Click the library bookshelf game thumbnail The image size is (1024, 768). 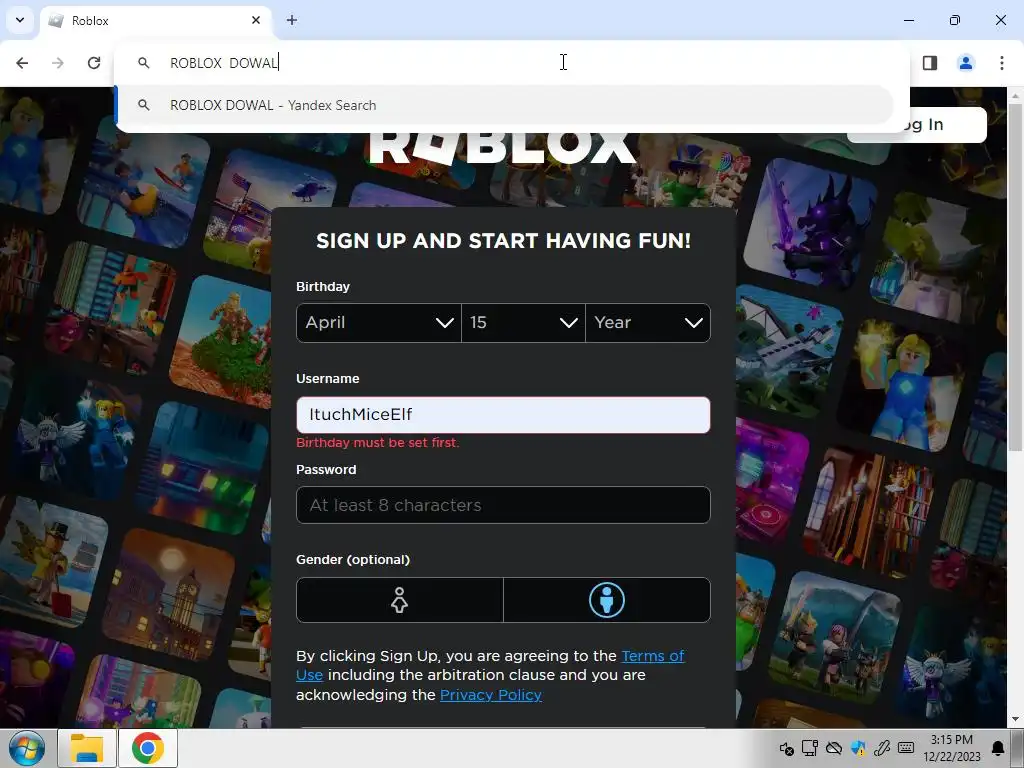coord(869,509)
